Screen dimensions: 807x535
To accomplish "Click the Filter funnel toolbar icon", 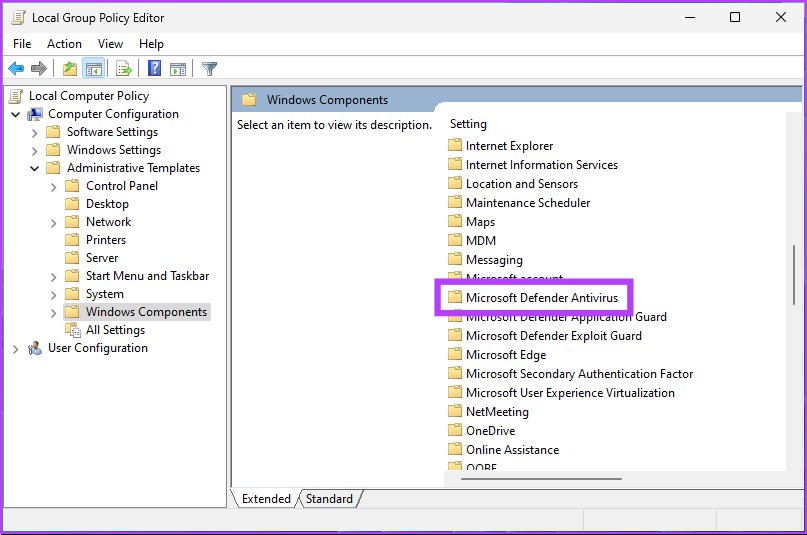I will [x=209, y=69].
